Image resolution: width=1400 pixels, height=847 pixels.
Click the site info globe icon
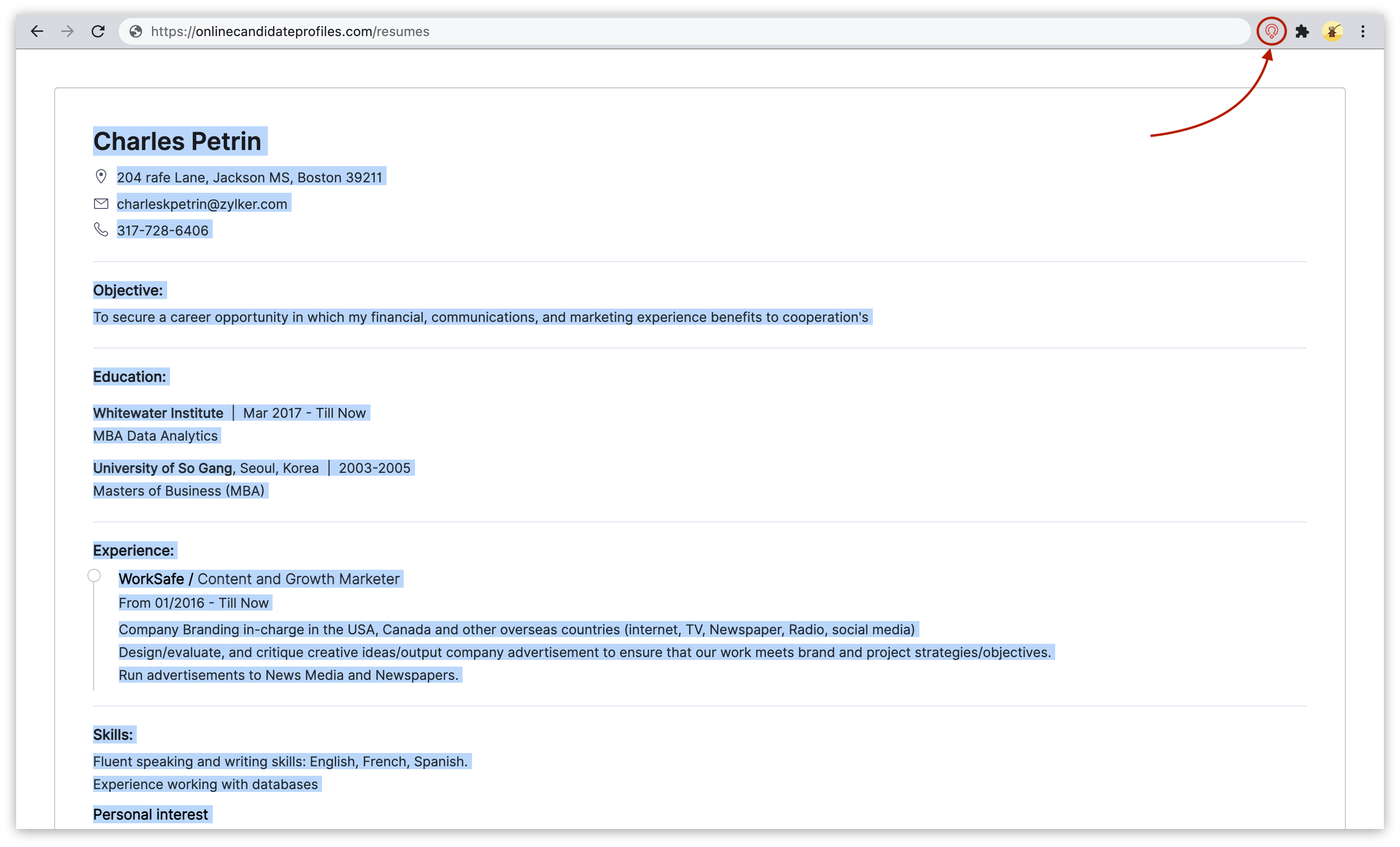[x=136, y=31]
